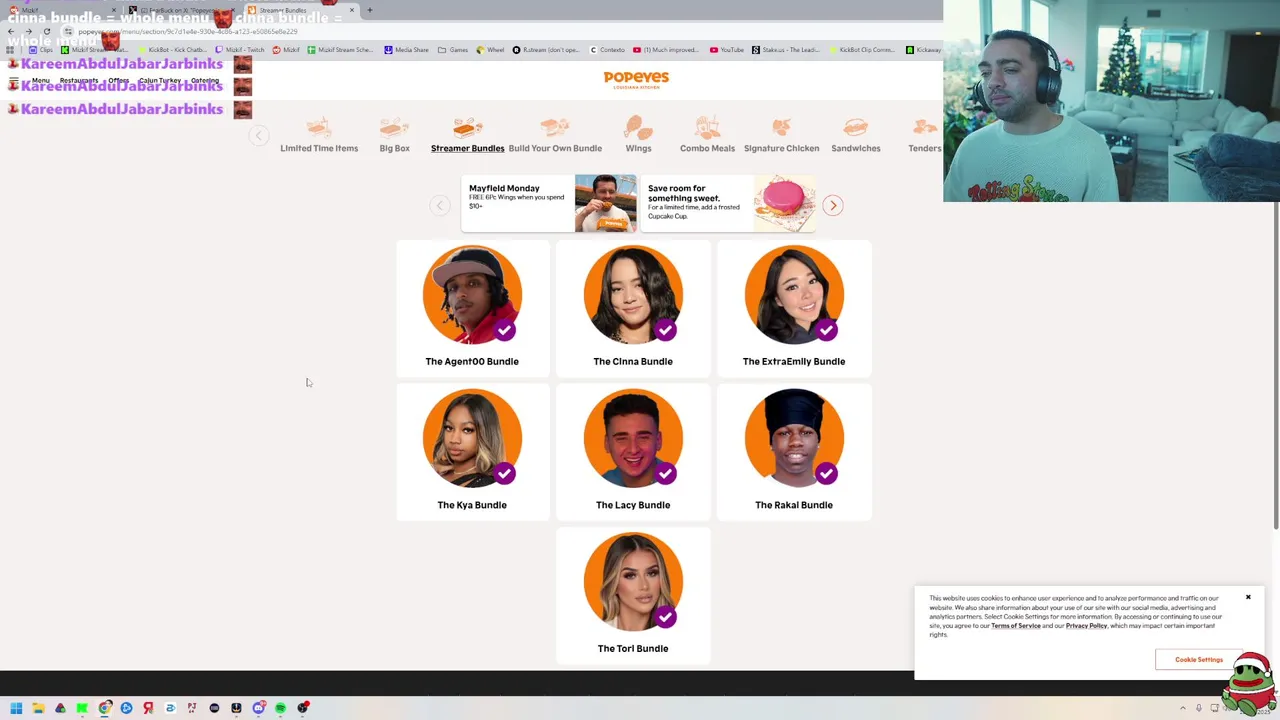This screenshot has width=1280, height=720.
Task: Show earlier menu categories with left chevron
Action: [258, 135]
